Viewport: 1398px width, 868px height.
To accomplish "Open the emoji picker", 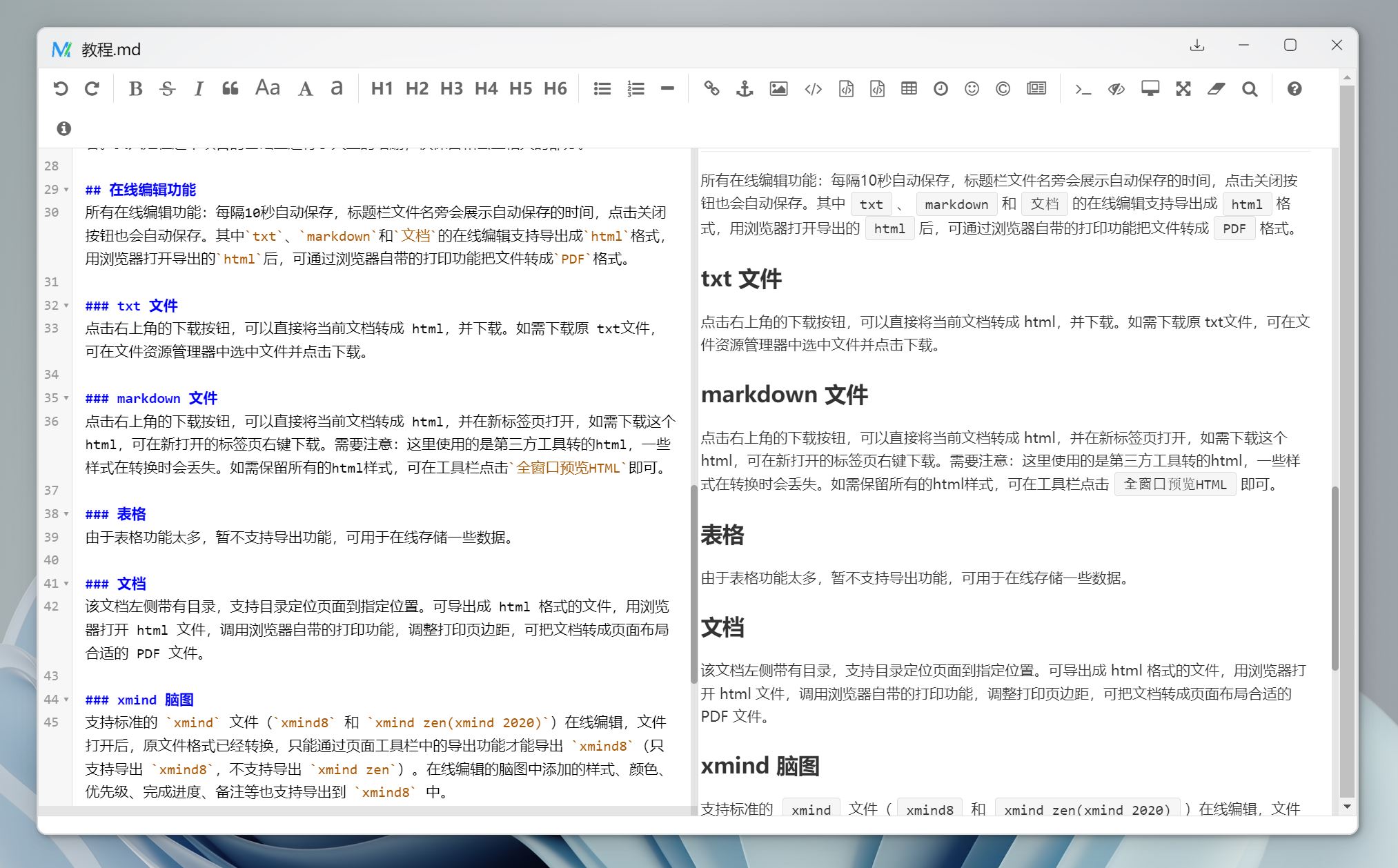I will coord(971,88).
